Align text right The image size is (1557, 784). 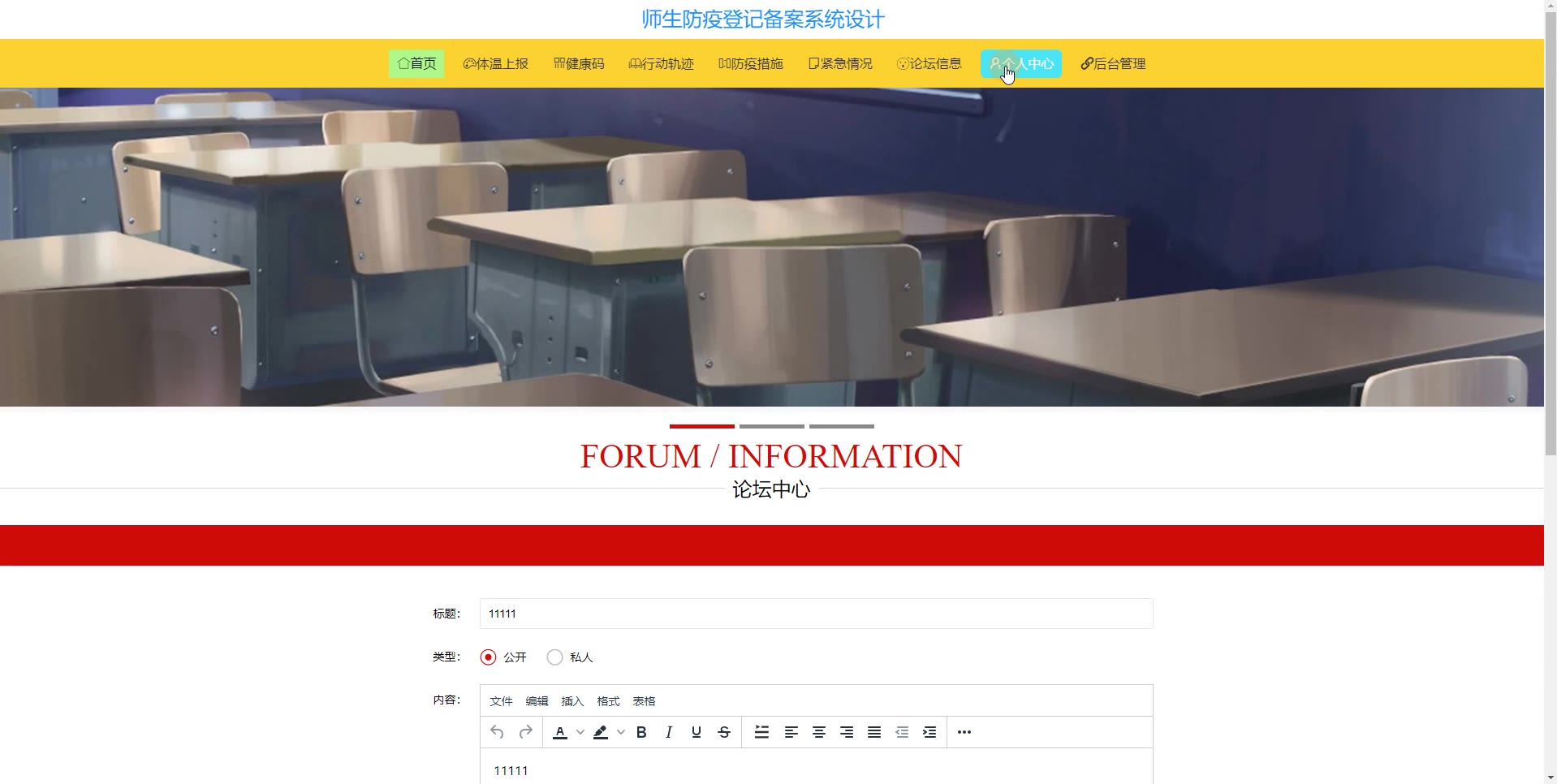847,732
